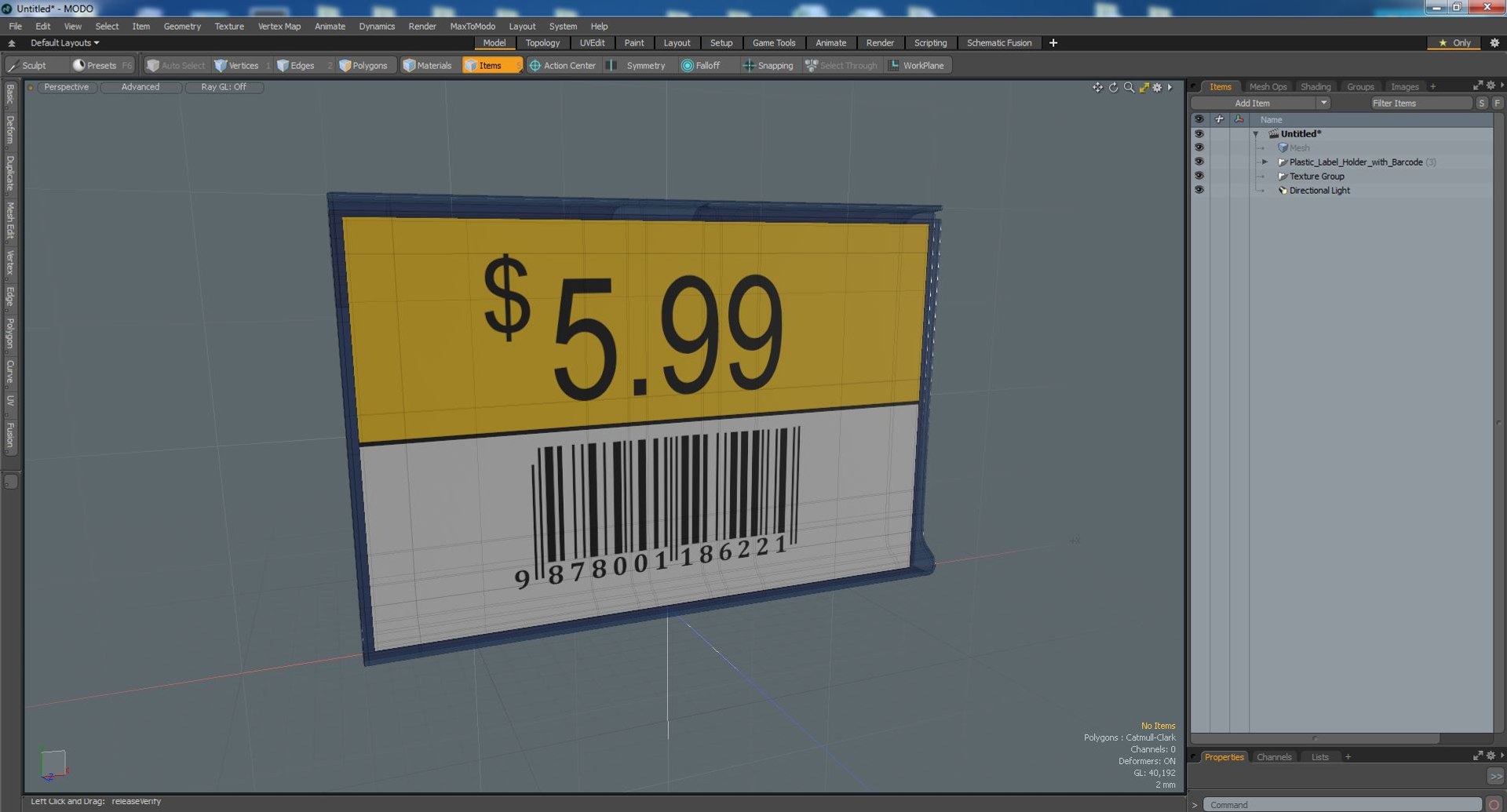Select the Directional Light item row
The width and height of the screenshot is (1507, 812).
(1342, 191)
